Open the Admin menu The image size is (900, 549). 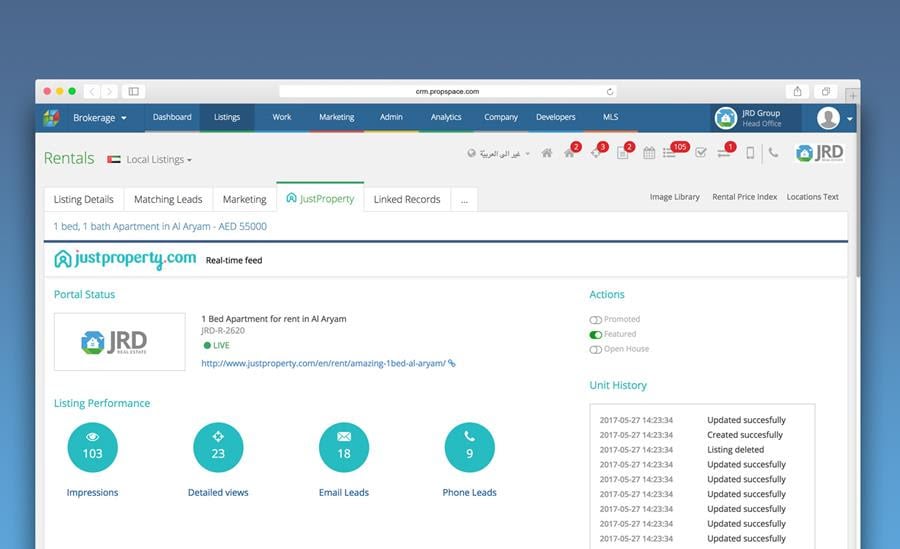pos(391,117)
